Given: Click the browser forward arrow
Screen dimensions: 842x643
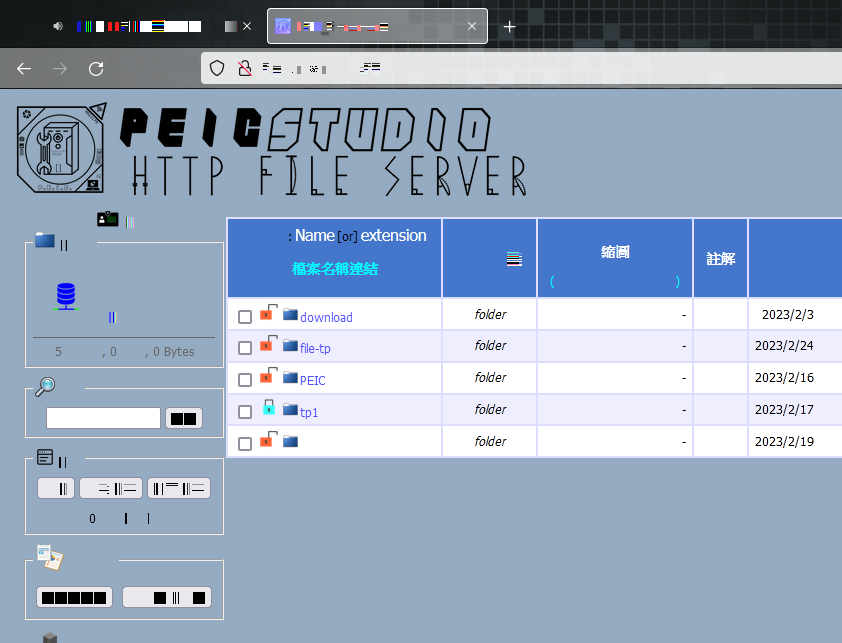Looking at the screenshot, I should [x=60, y=69].
